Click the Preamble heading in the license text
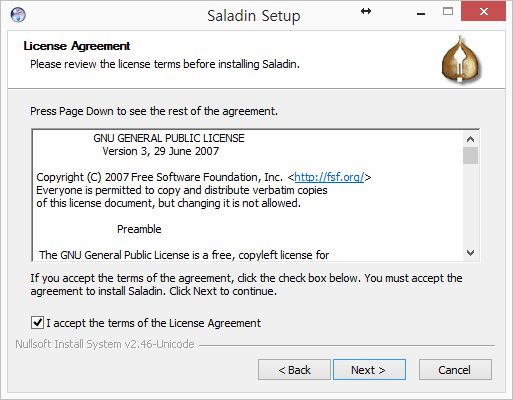The width and height of the screenshot is (513, 400). (x=139, y=229)
